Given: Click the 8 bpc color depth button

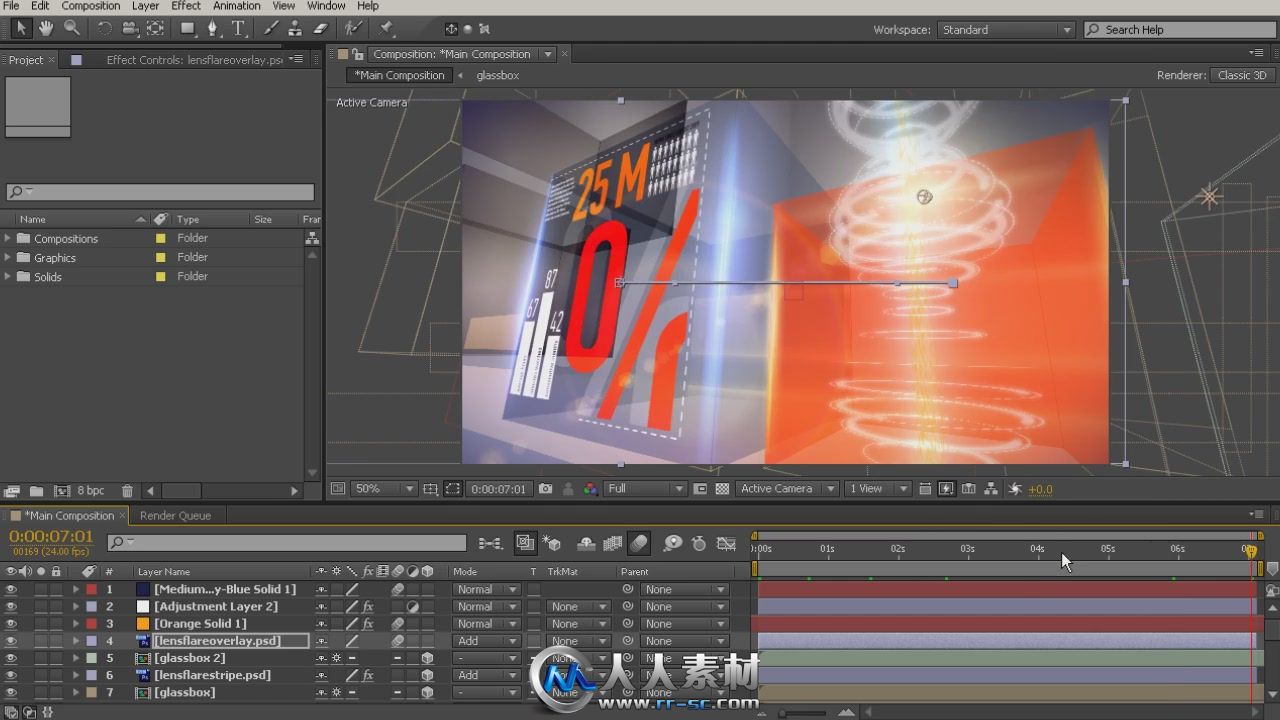Looking at the screenshot, I should pyautogui.click(x=90, y=491).
